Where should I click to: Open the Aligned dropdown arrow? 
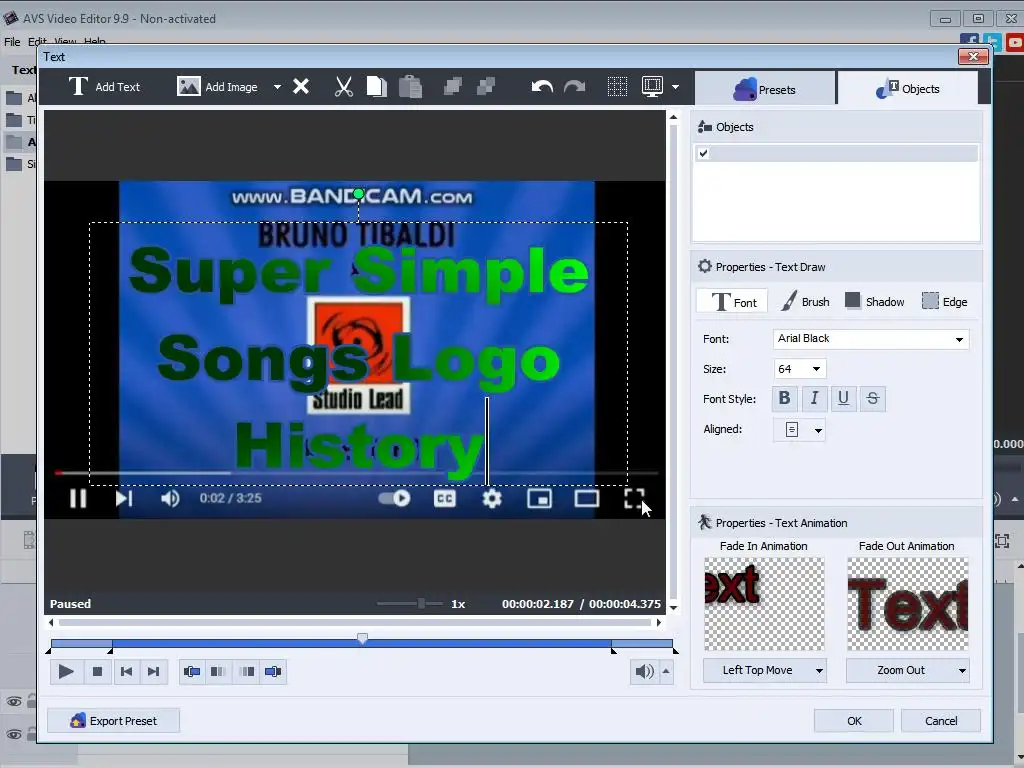818,430
